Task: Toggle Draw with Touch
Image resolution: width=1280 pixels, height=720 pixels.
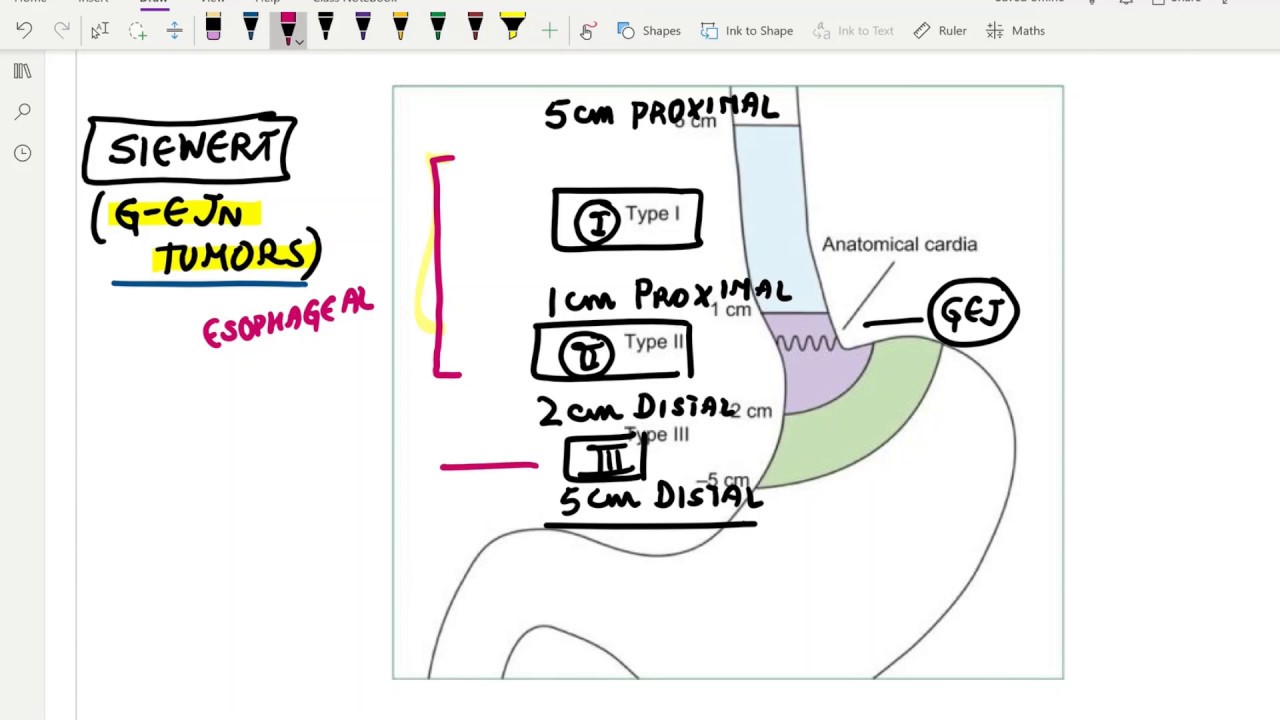Action: [x=587, y=31]
